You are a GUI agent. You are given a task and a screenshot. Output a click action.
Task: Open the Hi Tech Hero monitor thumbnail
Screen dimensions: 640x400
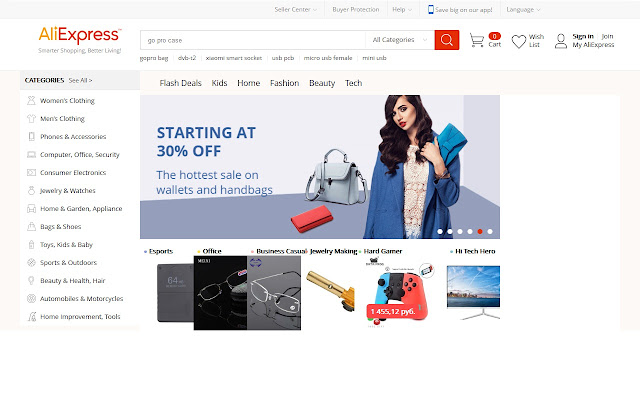click(473, 292)
